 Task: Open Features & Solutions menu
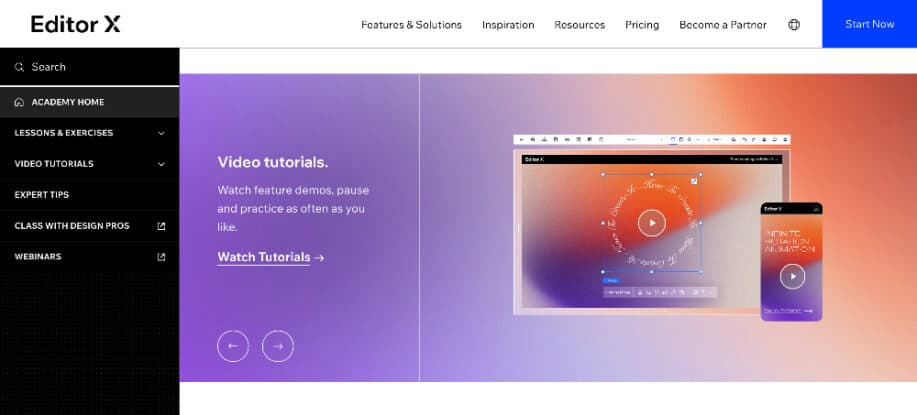click(411, 25)
